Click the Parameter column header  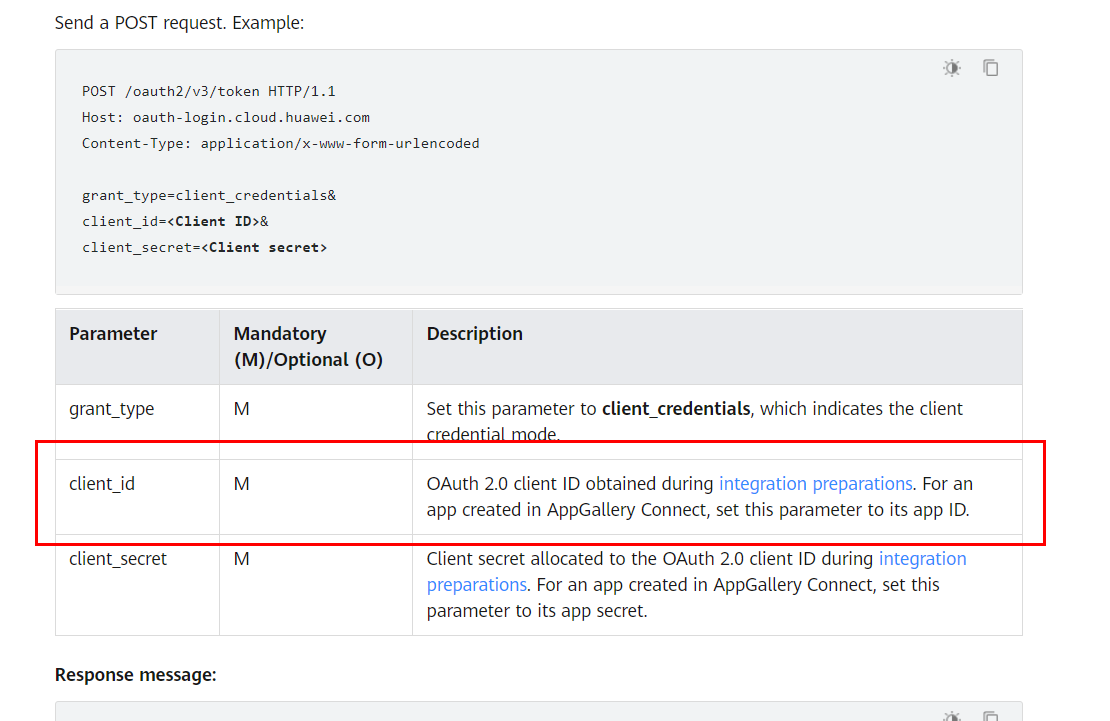137,347
